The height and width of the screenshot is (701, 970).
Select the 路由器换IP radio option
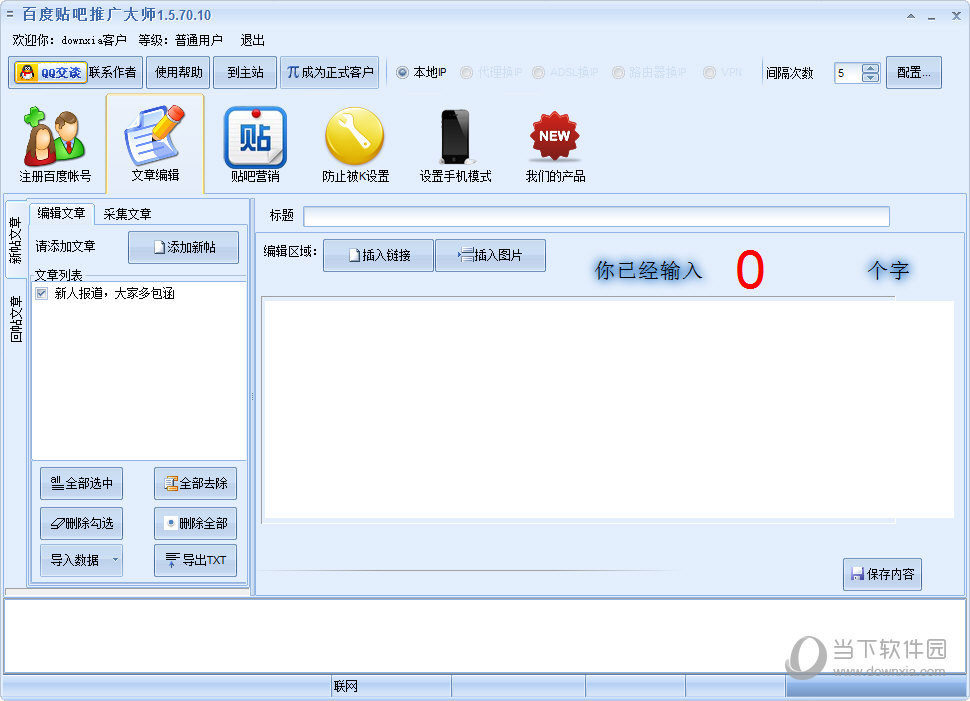pos(649,72)
